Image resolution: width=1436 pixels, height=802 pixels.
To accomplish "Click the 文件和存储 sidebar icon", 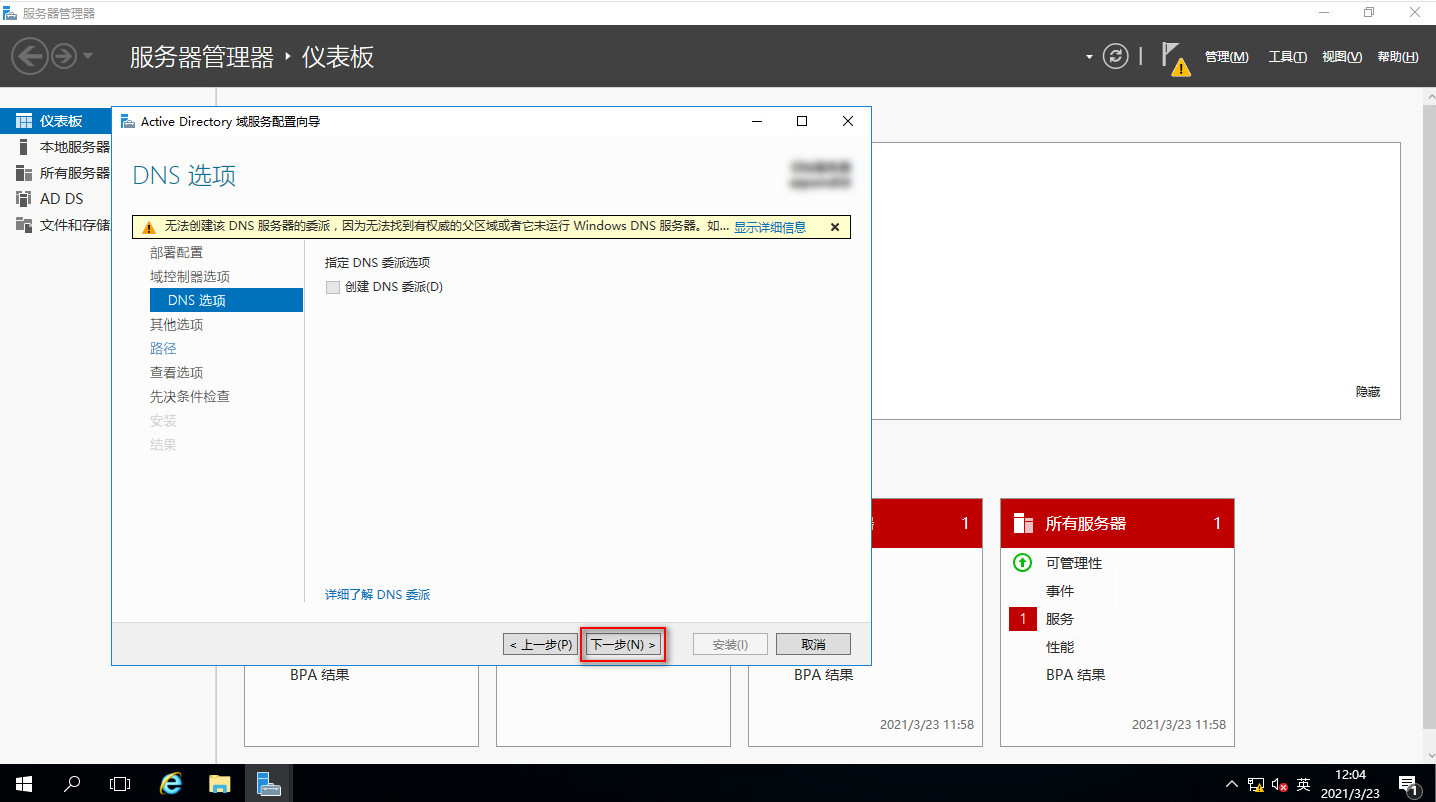I will pos(24,225).
